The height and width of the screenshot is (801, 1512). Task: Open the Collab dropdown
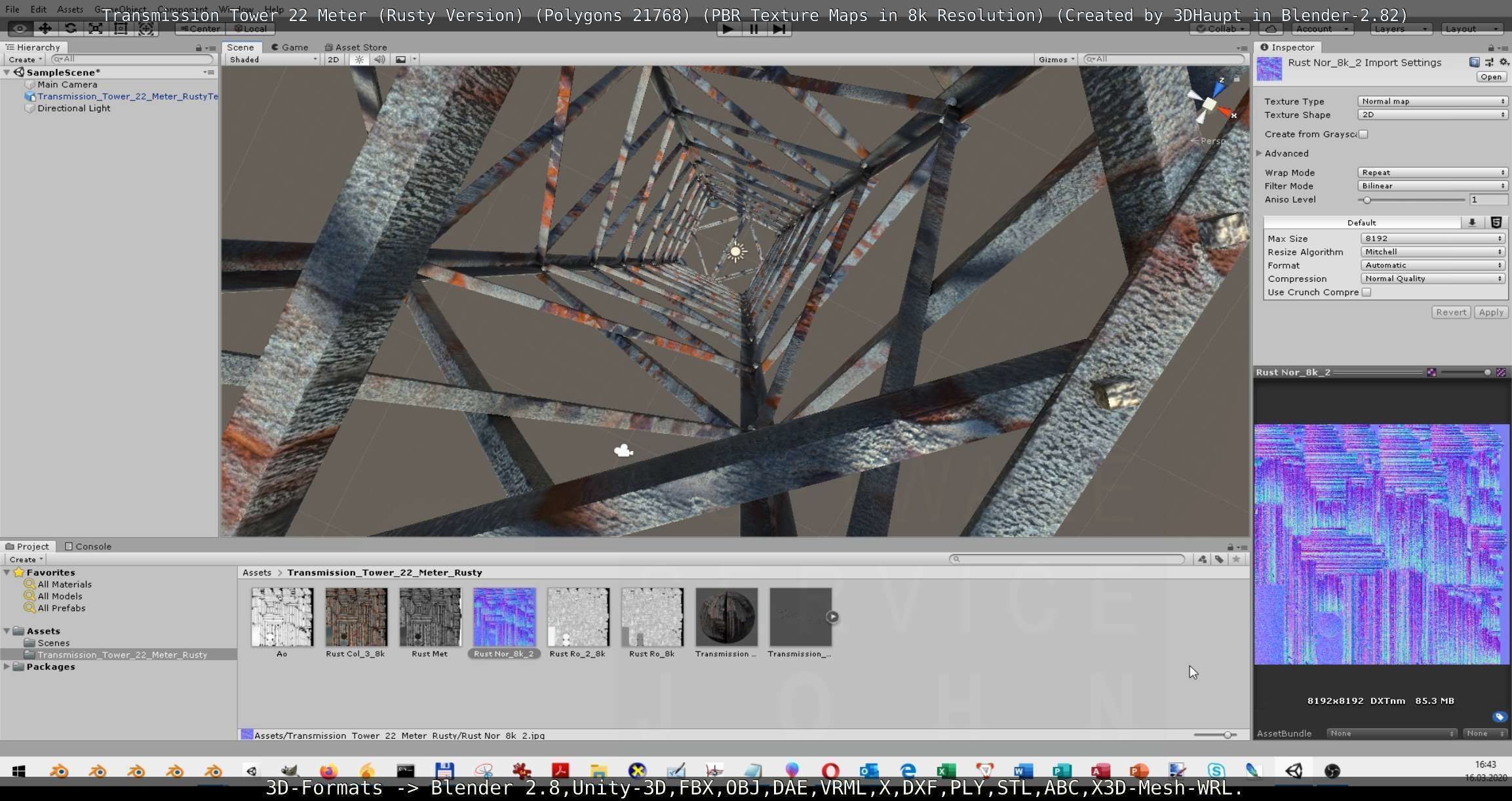1220,29
